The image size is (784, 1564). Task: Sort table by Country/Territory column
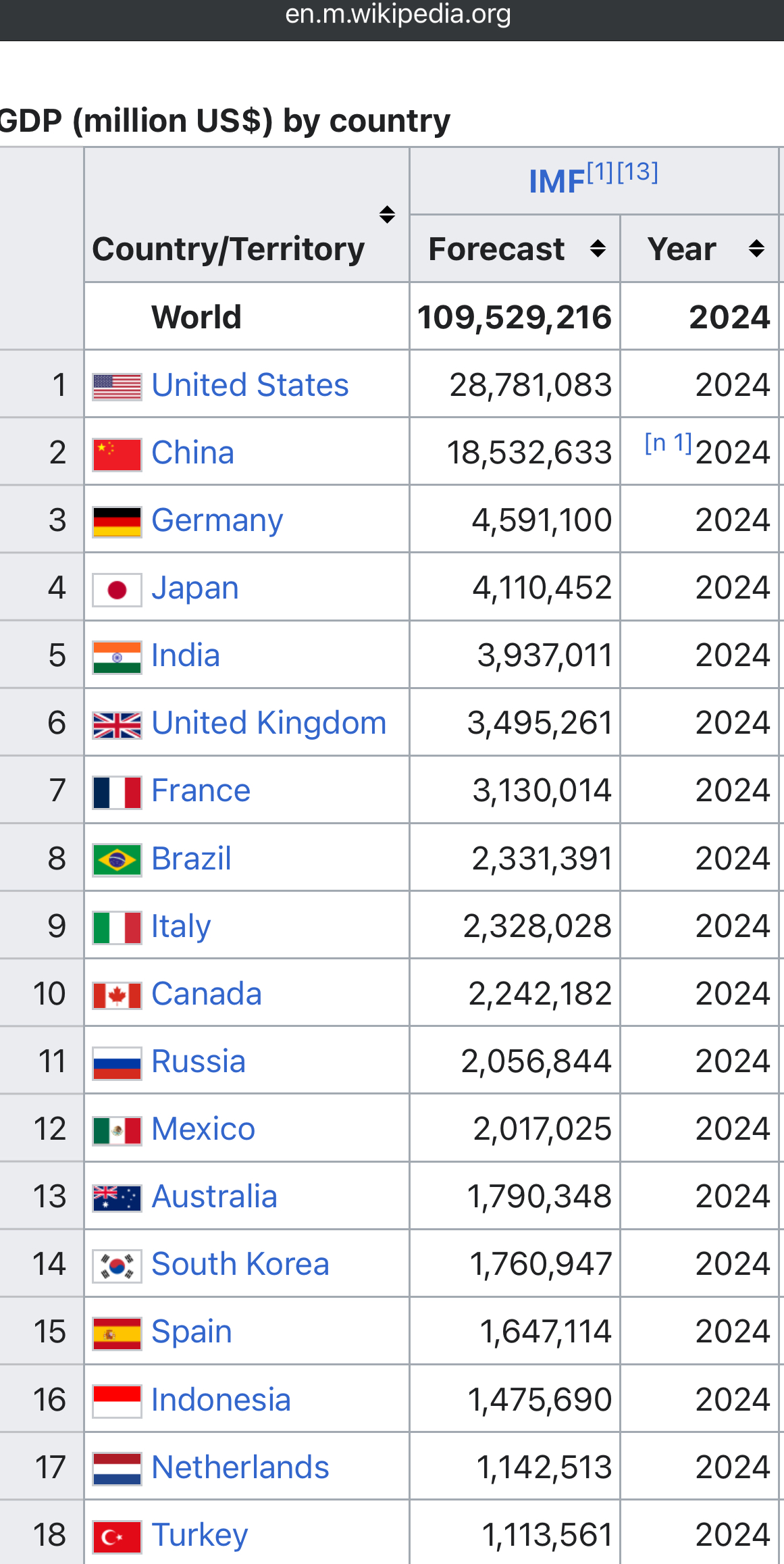pyautogui.click(x=387, y=215)
